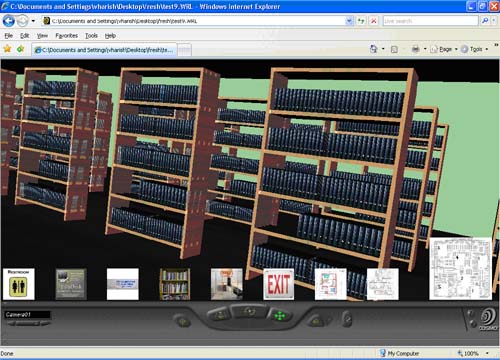Select the test9.WRL browser tab
The height and width of the screenshot is (360, 500).
click(x=104, y=50)
